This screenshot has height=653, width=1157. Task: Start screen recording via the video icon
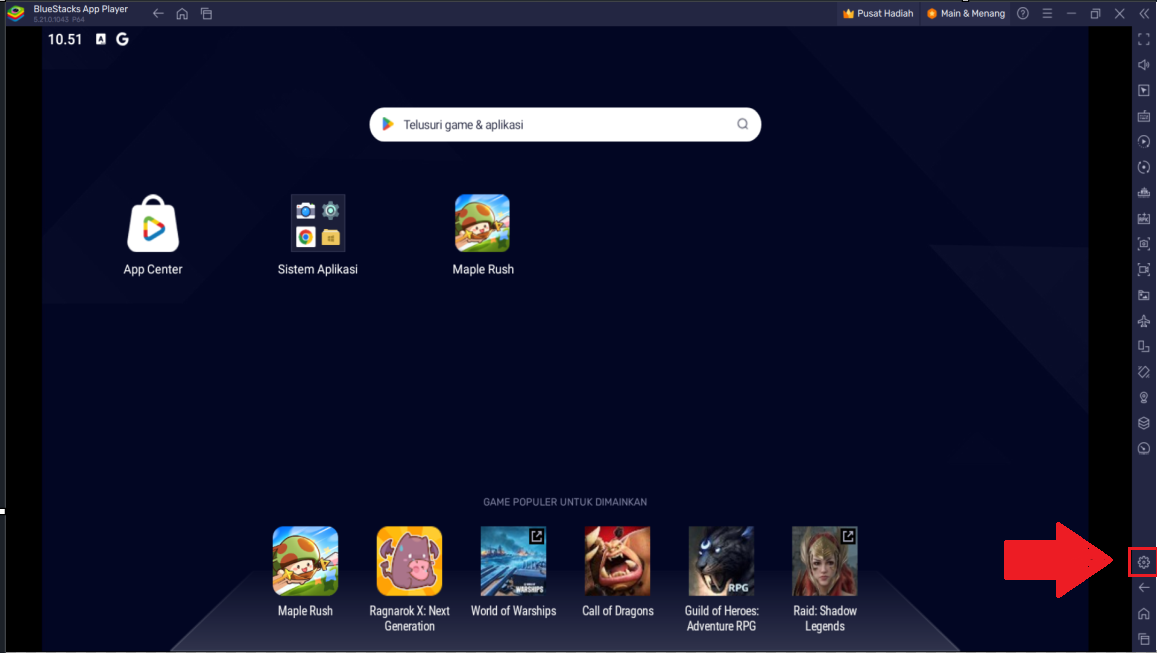pyautogui.click(x=1143, y=269)
